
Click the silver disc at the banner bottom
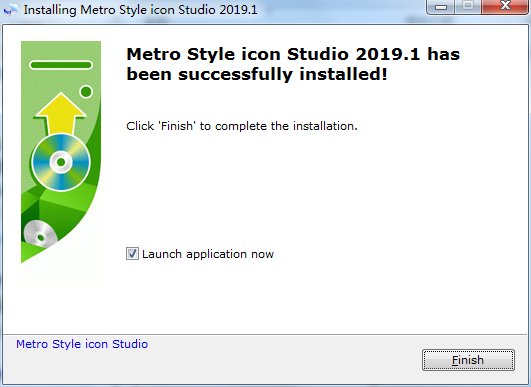point(40,234)
